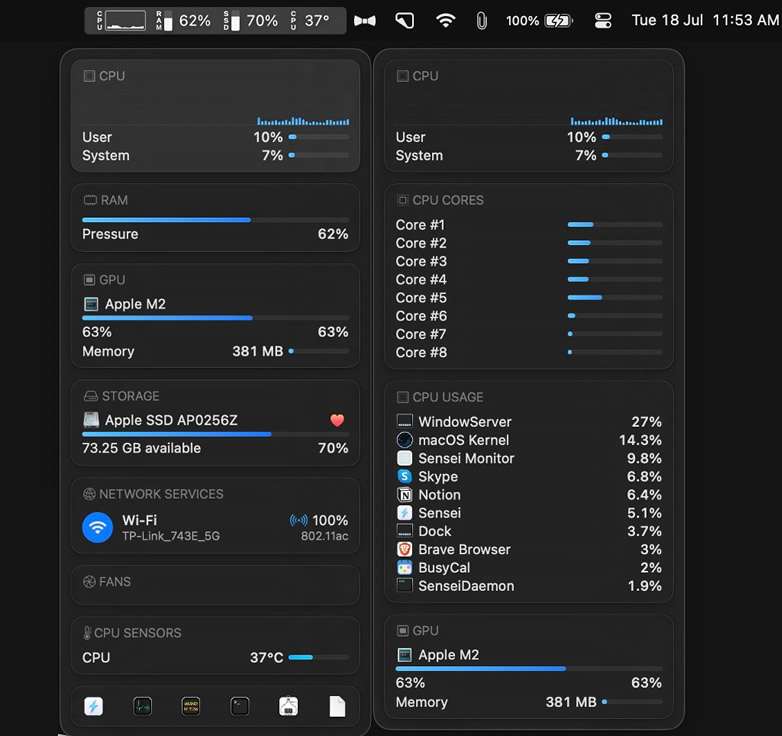The width and height of the screenshot is (782, 736).
Task: Click the Core #6 label
Action: 421,316
